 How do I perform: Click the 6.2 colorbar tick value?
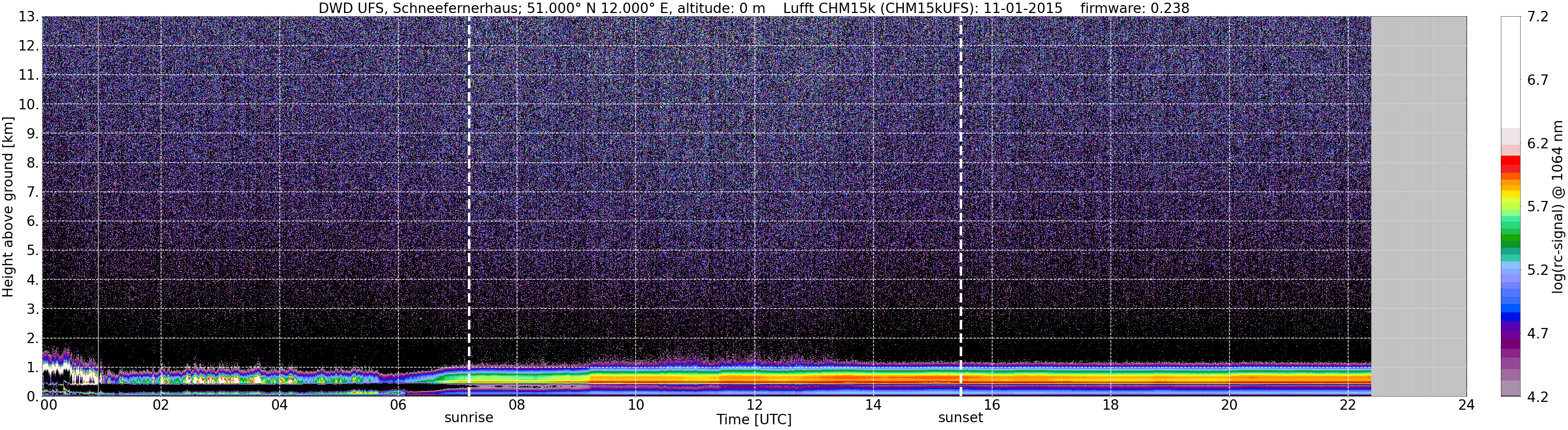pos(1537,144)
